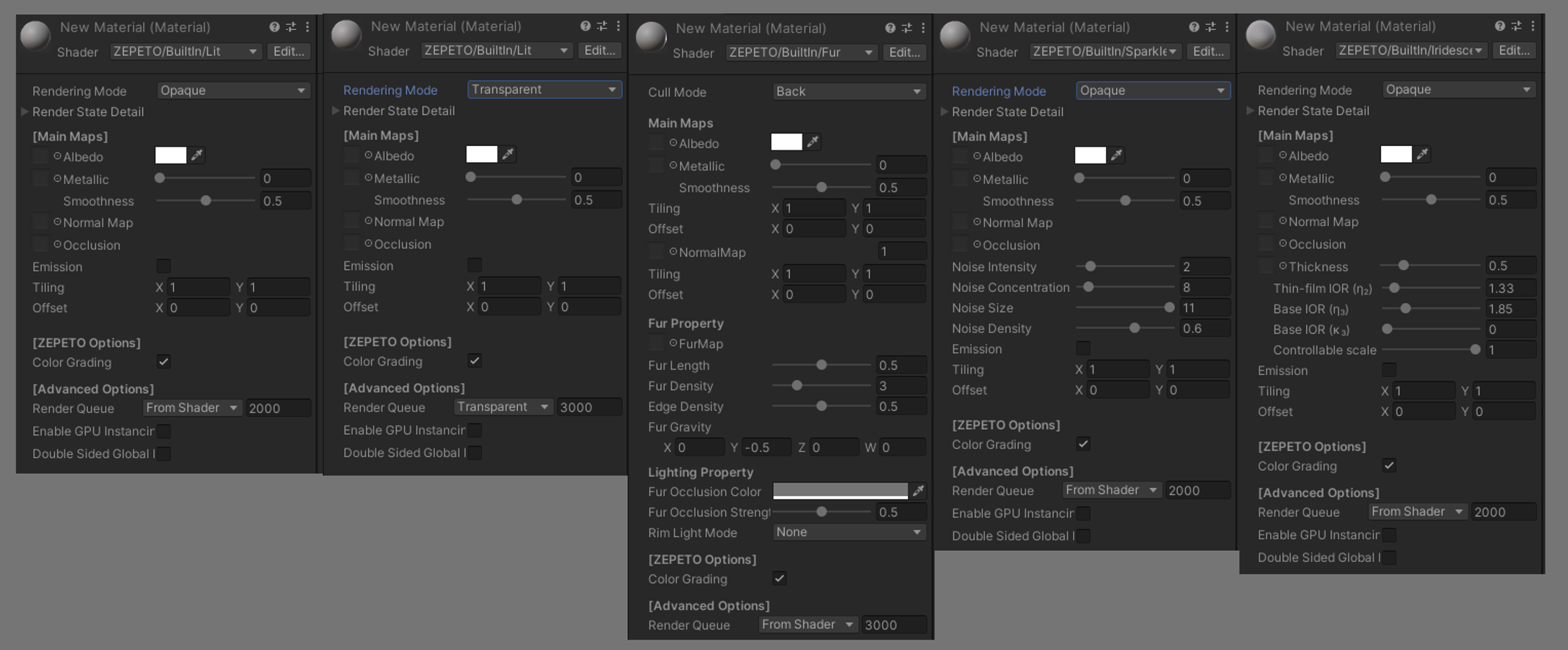Click Render Queue value field showing 3000 in Lit Transparent

590,406
